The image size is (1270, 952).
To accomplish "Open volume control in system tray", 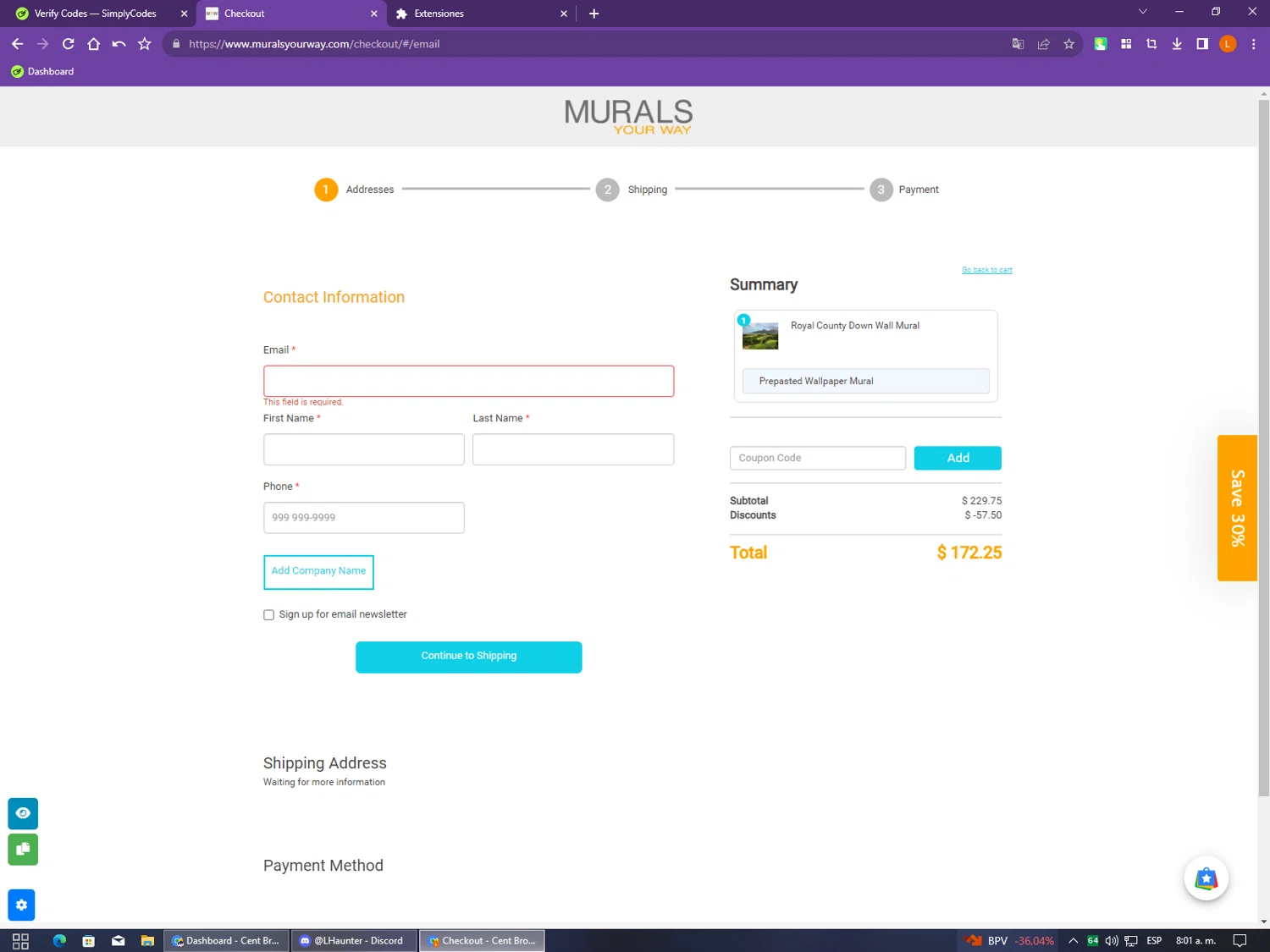I will coord(1112,941).
